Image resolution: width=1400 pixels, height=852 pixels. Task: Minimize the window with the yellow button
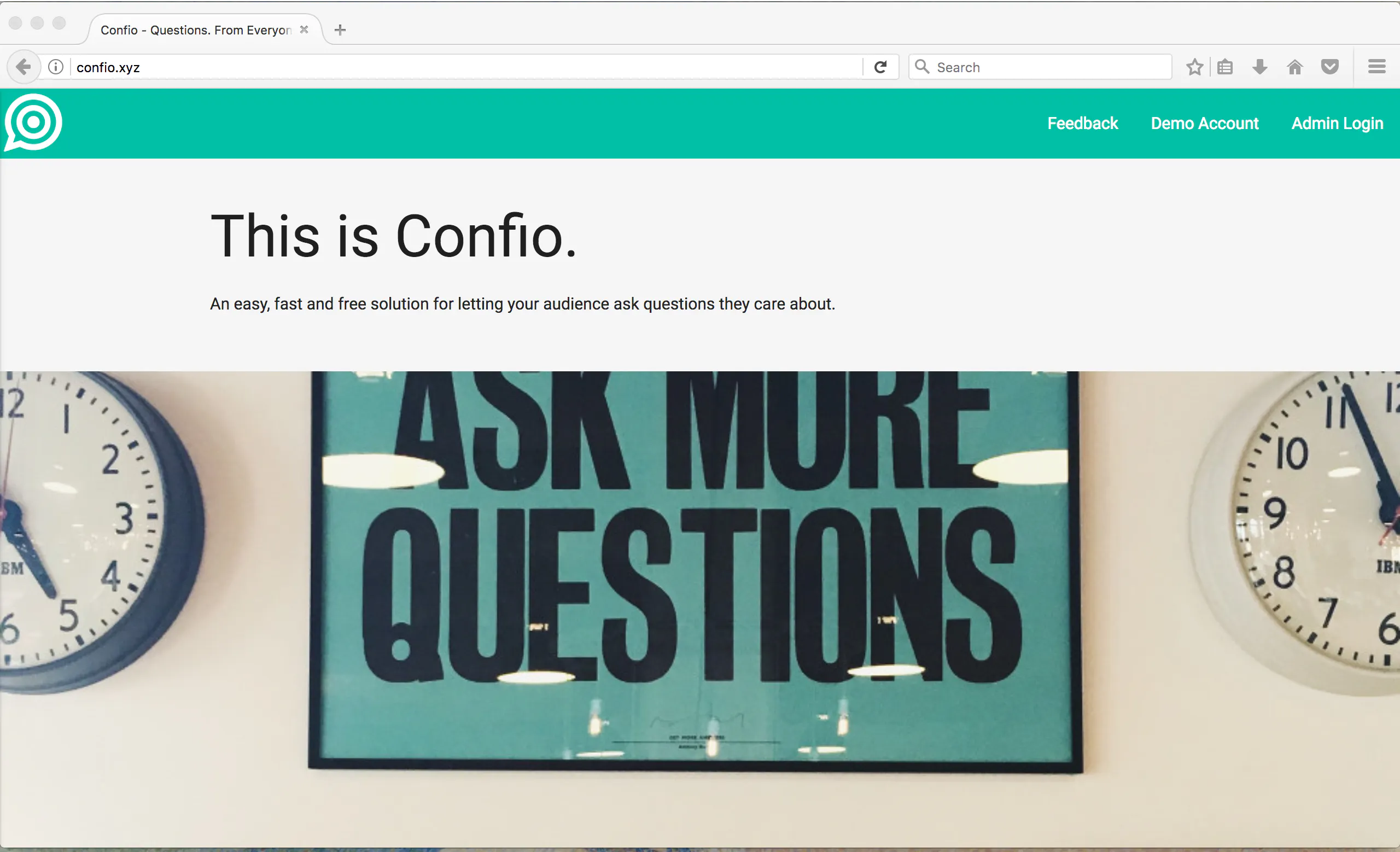pyautogui.click(x=38, y=23)
